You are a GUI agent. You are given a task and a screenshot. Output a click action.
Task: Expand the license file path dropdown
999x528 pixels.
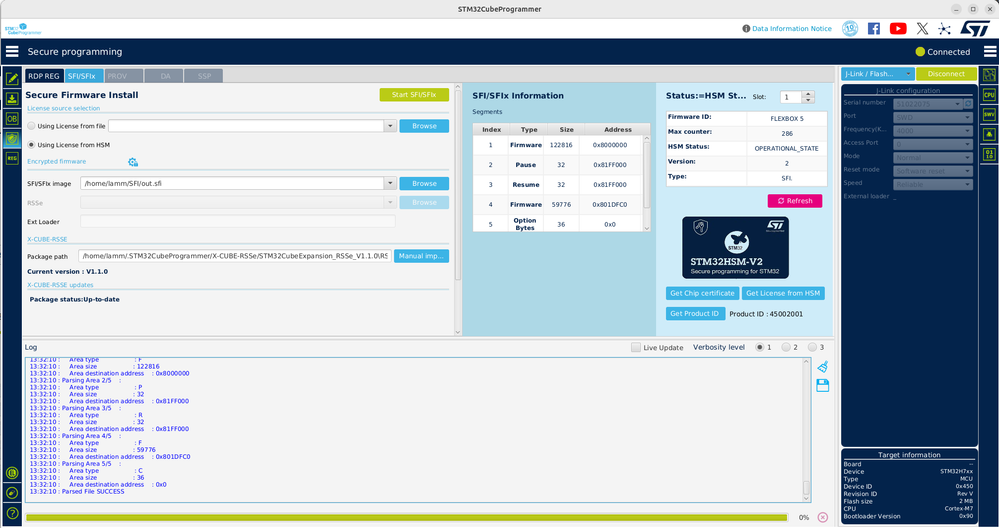[390, 126]
